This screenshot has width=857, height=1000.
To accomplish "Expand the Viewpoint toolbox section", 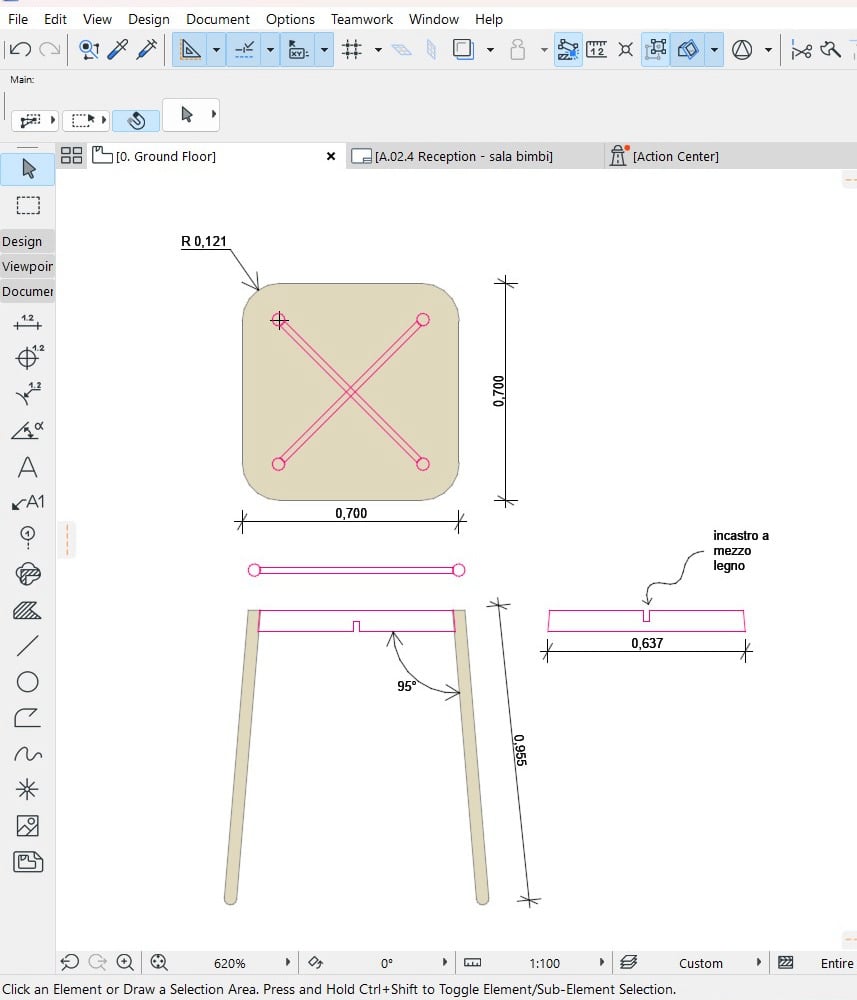I will [x=27, y=267].
